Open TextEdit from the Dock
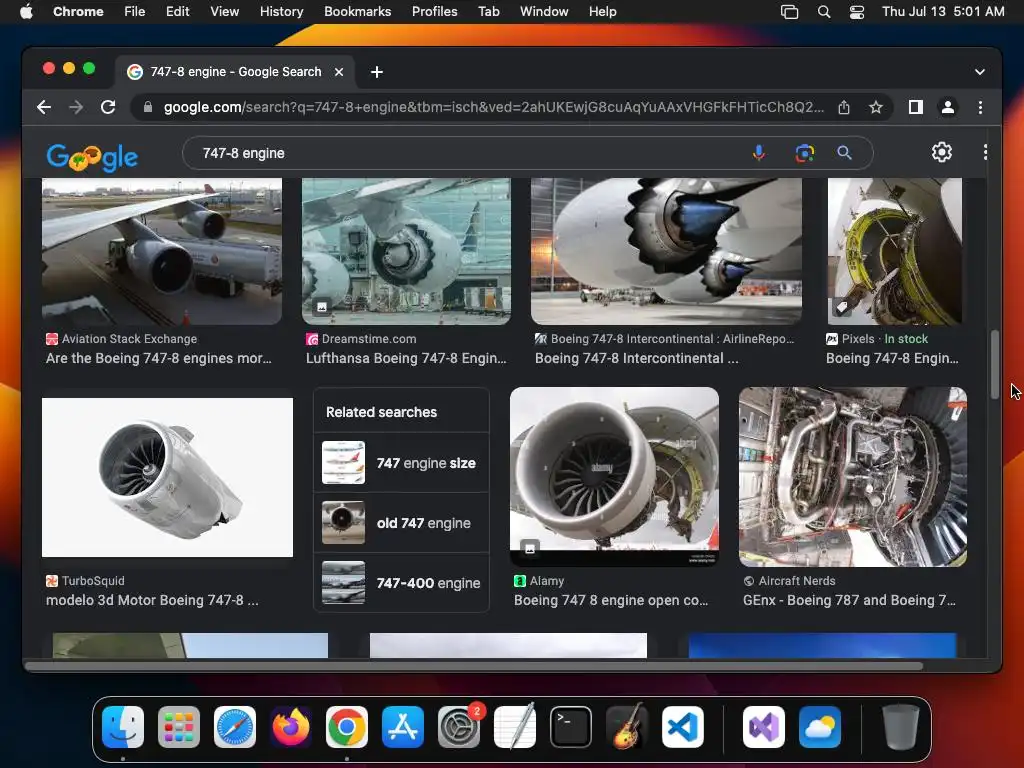 click(515, 727)
